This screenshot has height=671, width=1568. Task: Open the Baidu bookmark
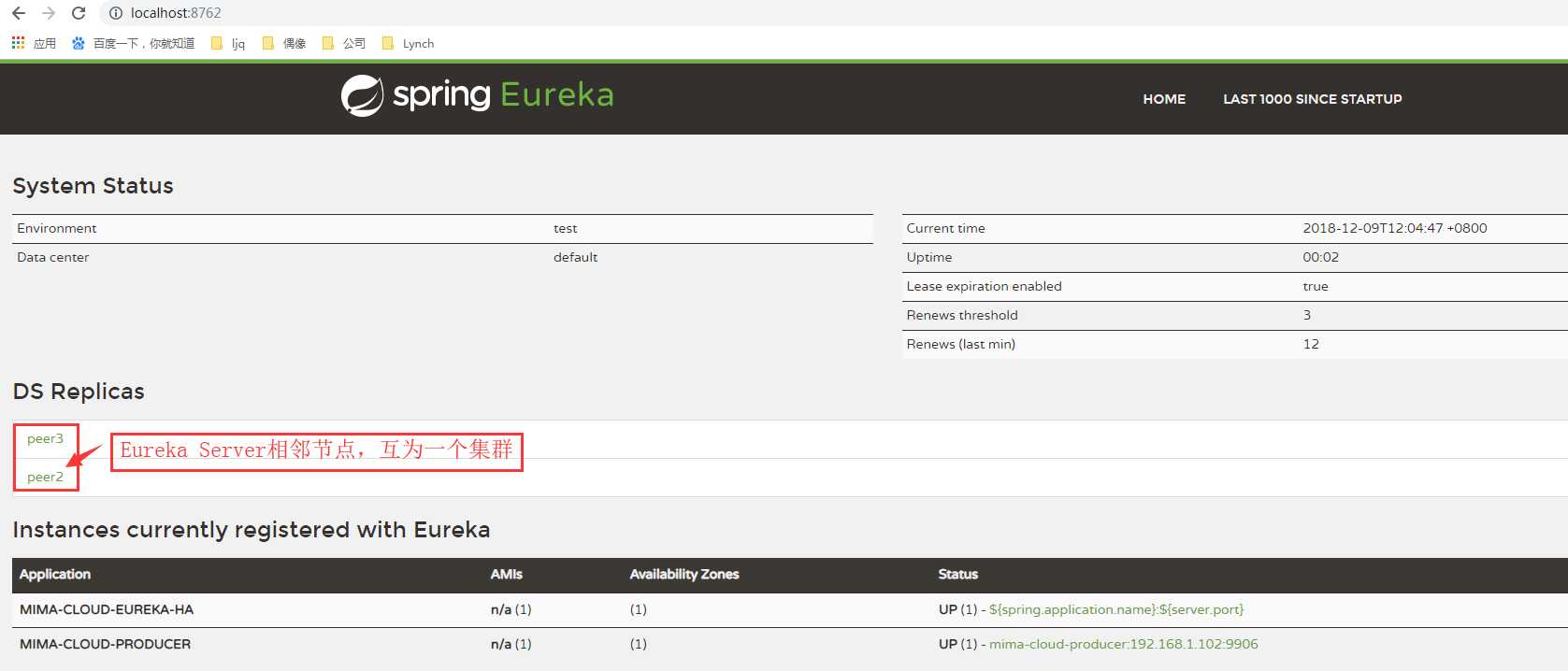pyautogui.click(x=133, y=44)
